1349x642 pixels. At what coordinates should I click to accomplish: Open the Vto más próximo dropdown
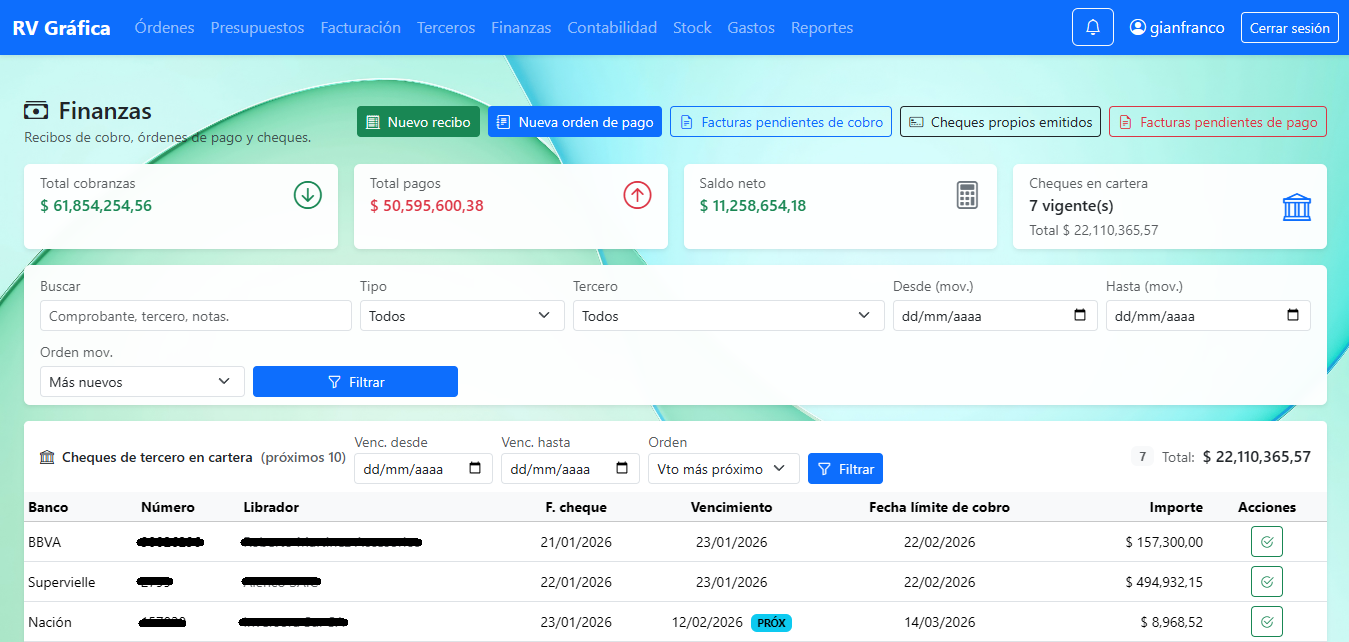click(x=723, y=468)
